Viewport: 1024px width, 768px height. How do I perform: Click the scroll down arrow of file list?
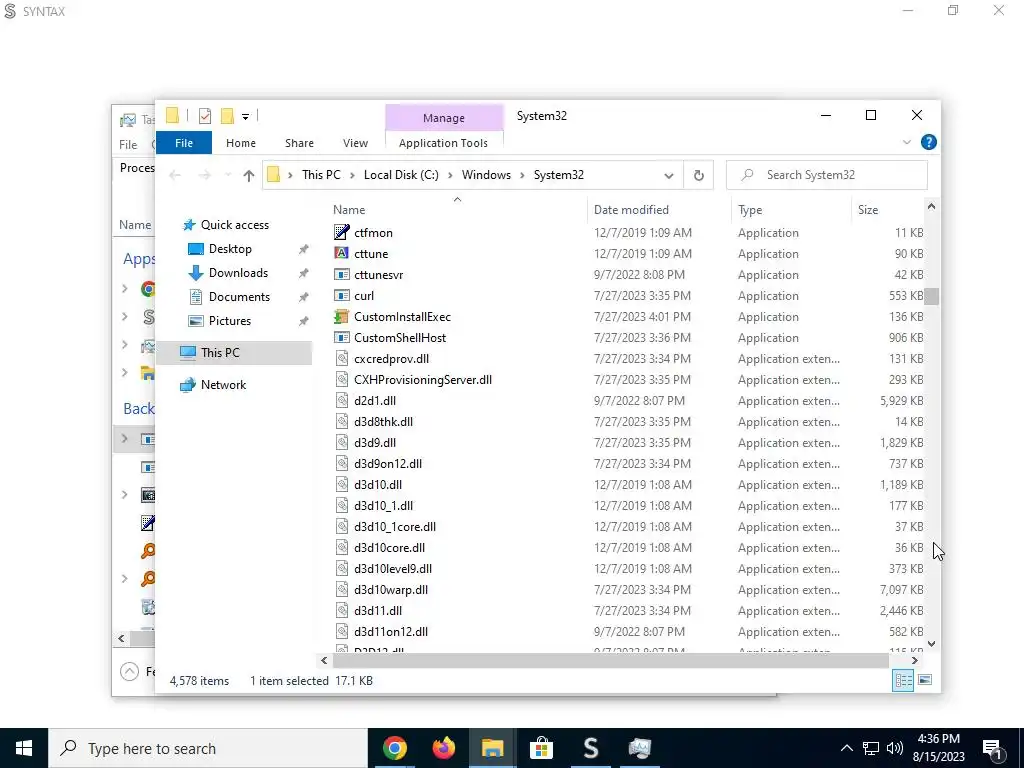tap(932, 643)
